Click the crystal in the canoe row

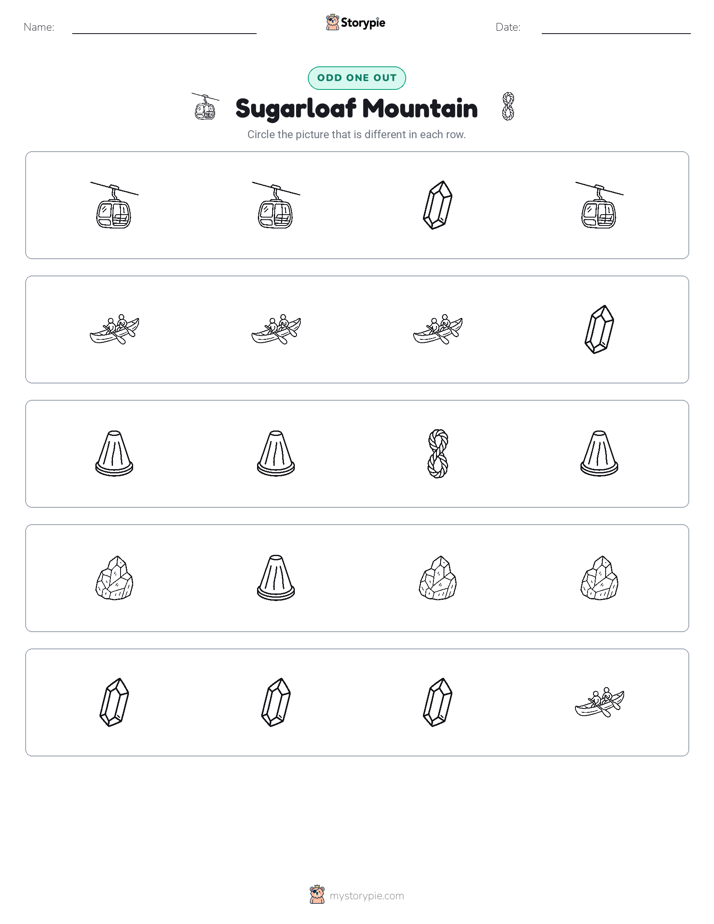599,329
